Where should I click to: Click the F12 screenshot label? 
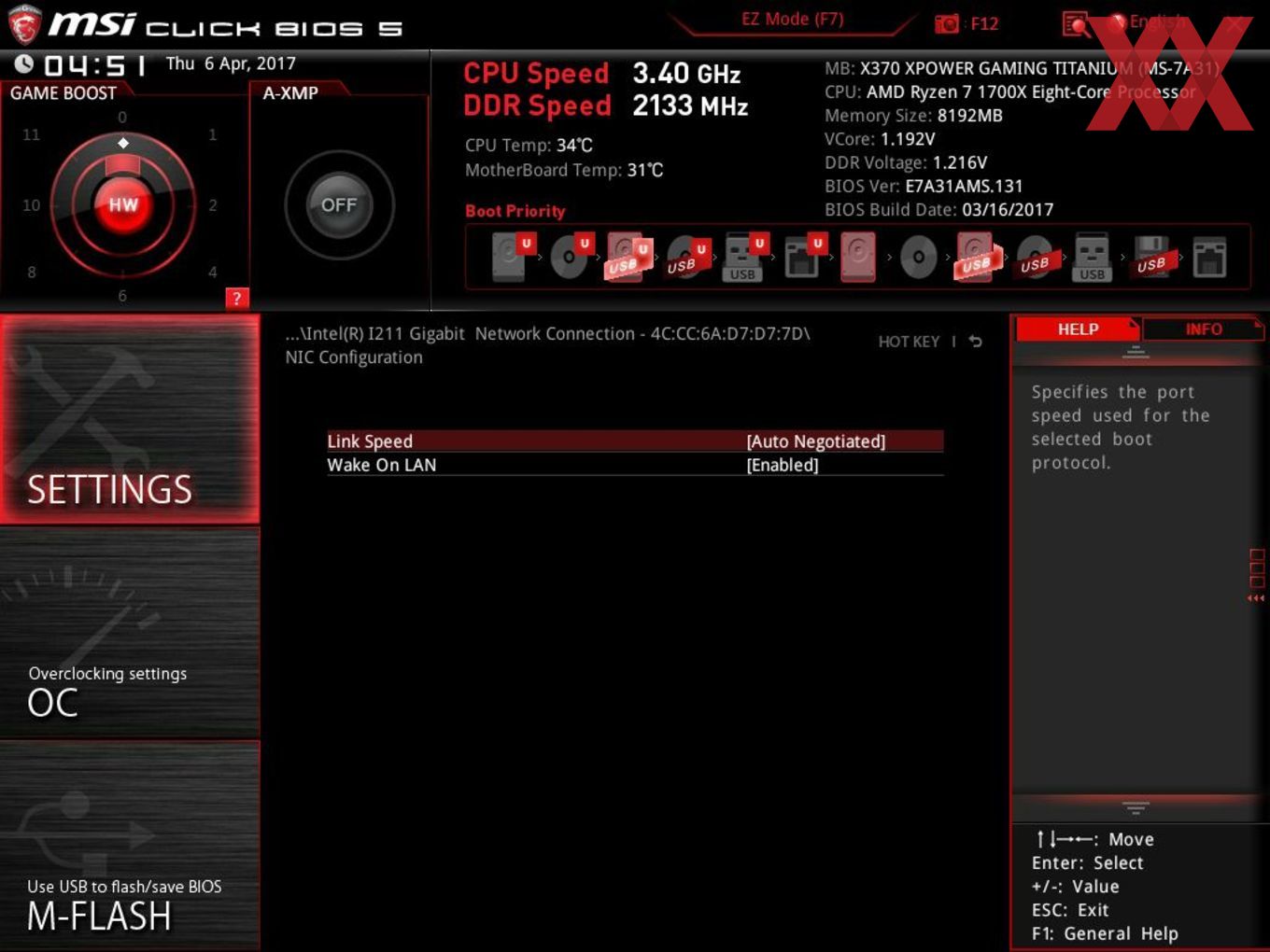coord(984,23)
